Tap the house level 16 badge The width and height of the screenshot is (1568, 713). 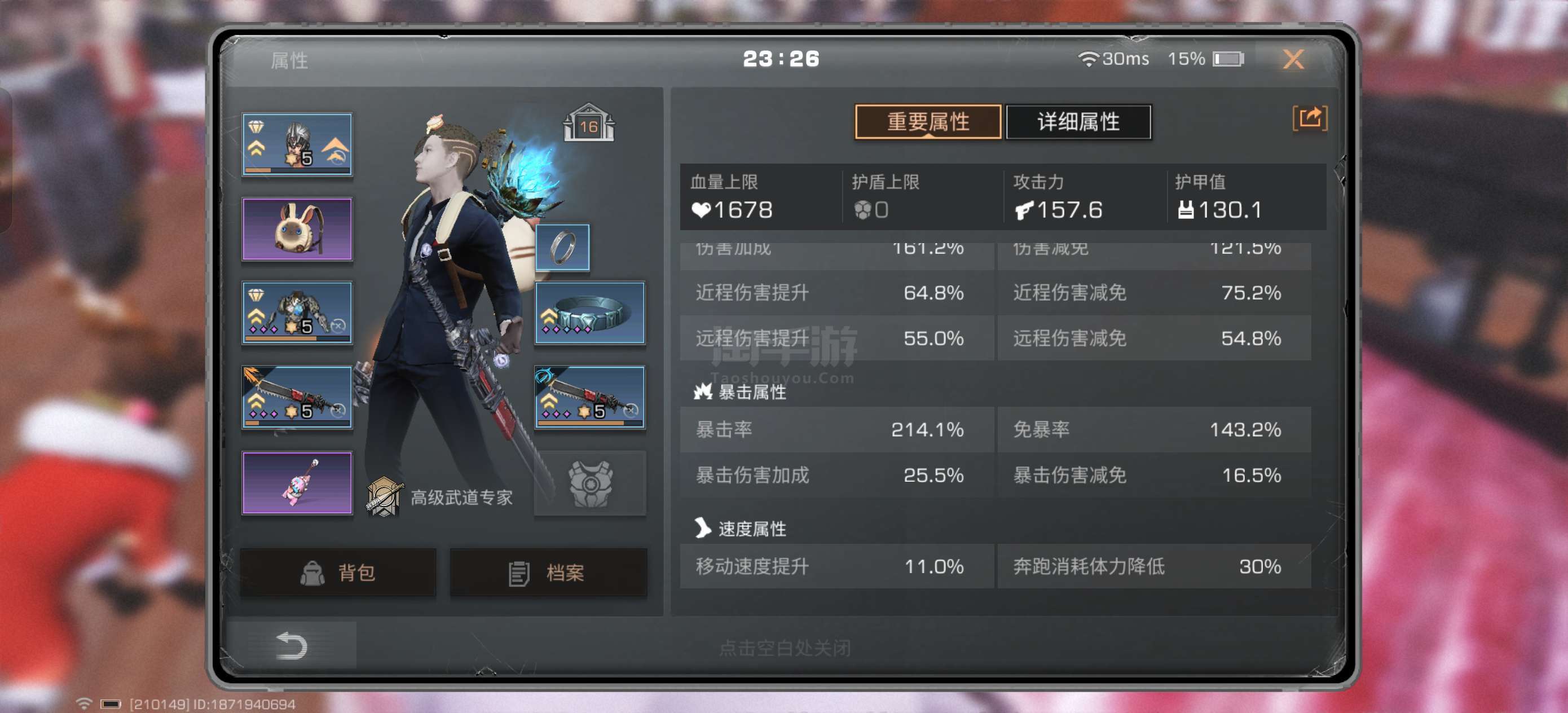tap(588, 122)
